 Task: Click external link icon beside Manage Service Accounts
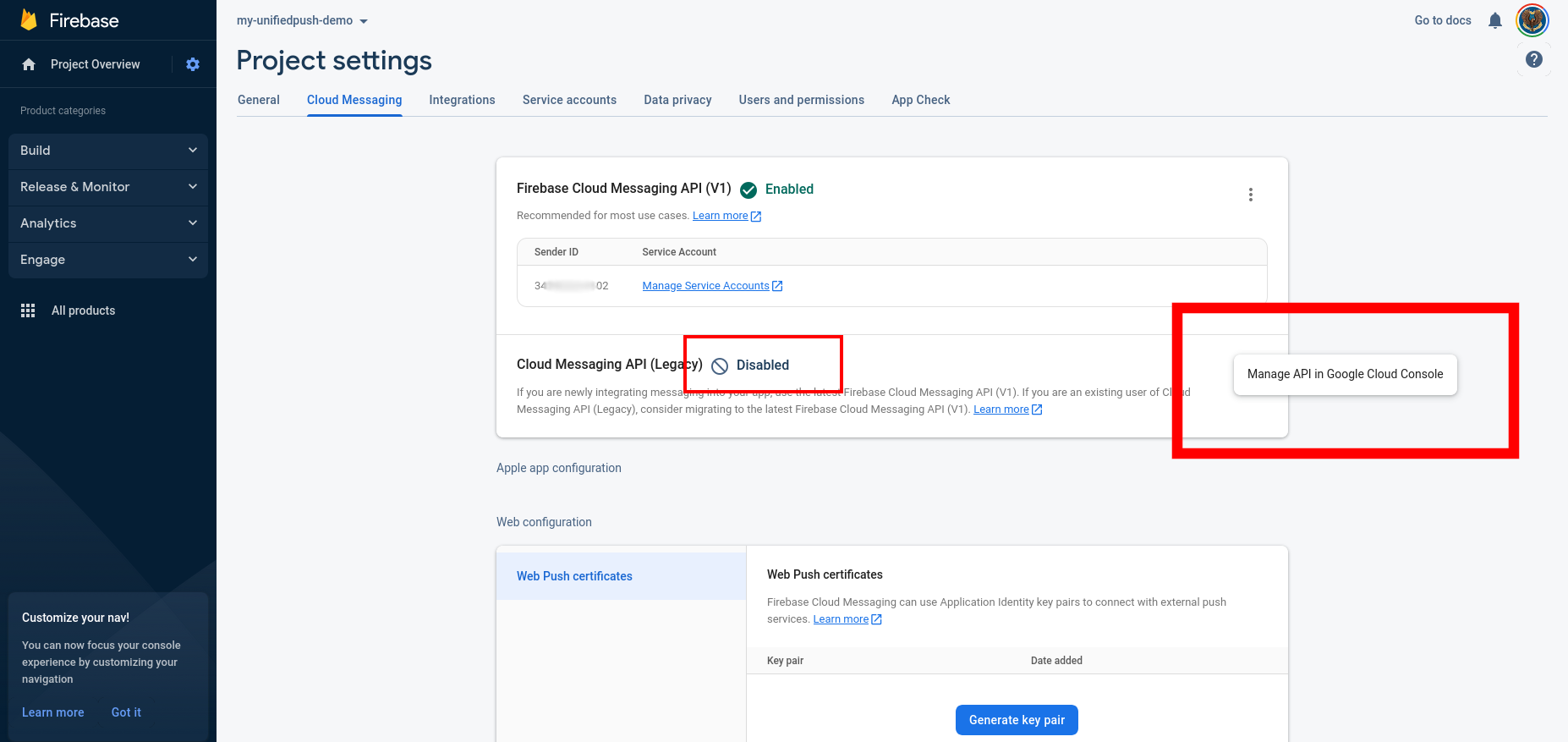click(x=778, y=286)
